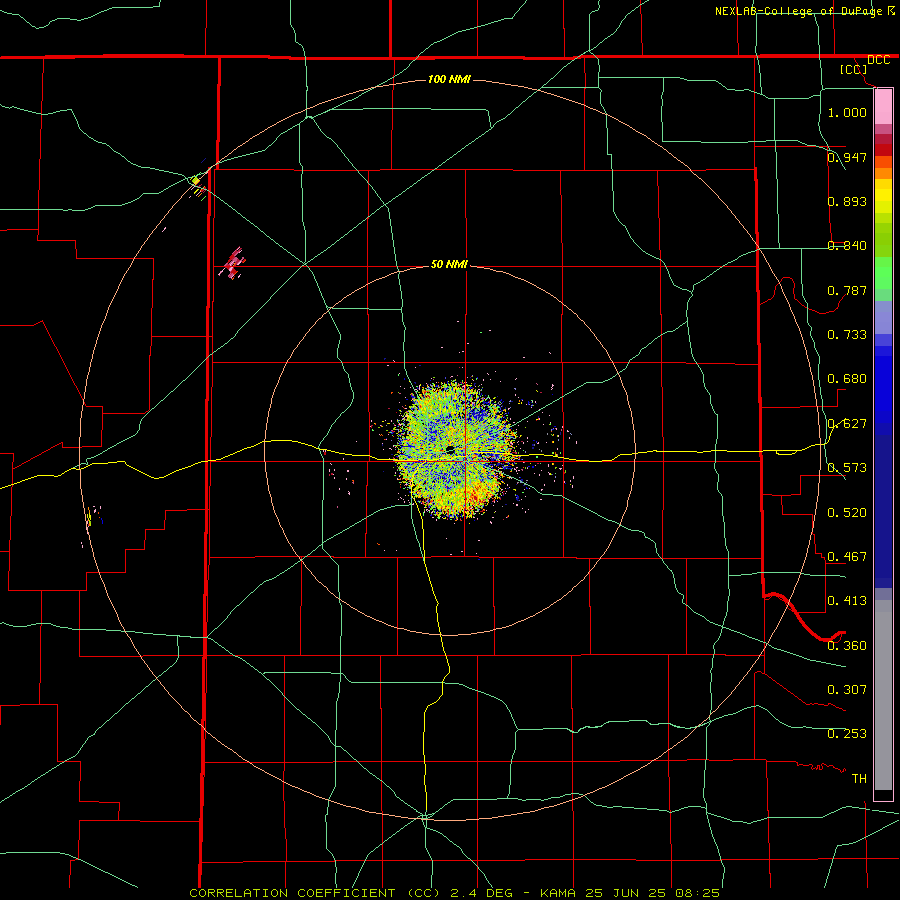Click the 0.733 value on the color scale
The image size is (900, 900).
coord(847,334)
